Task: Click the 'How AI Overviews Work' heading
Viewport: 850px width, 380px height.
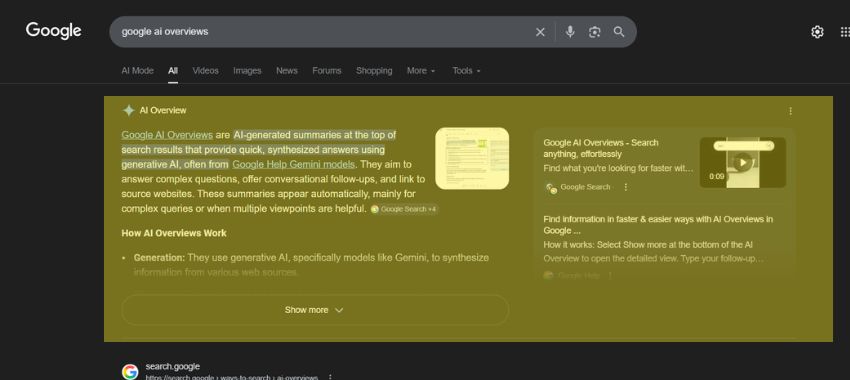Action: (174, 233)
